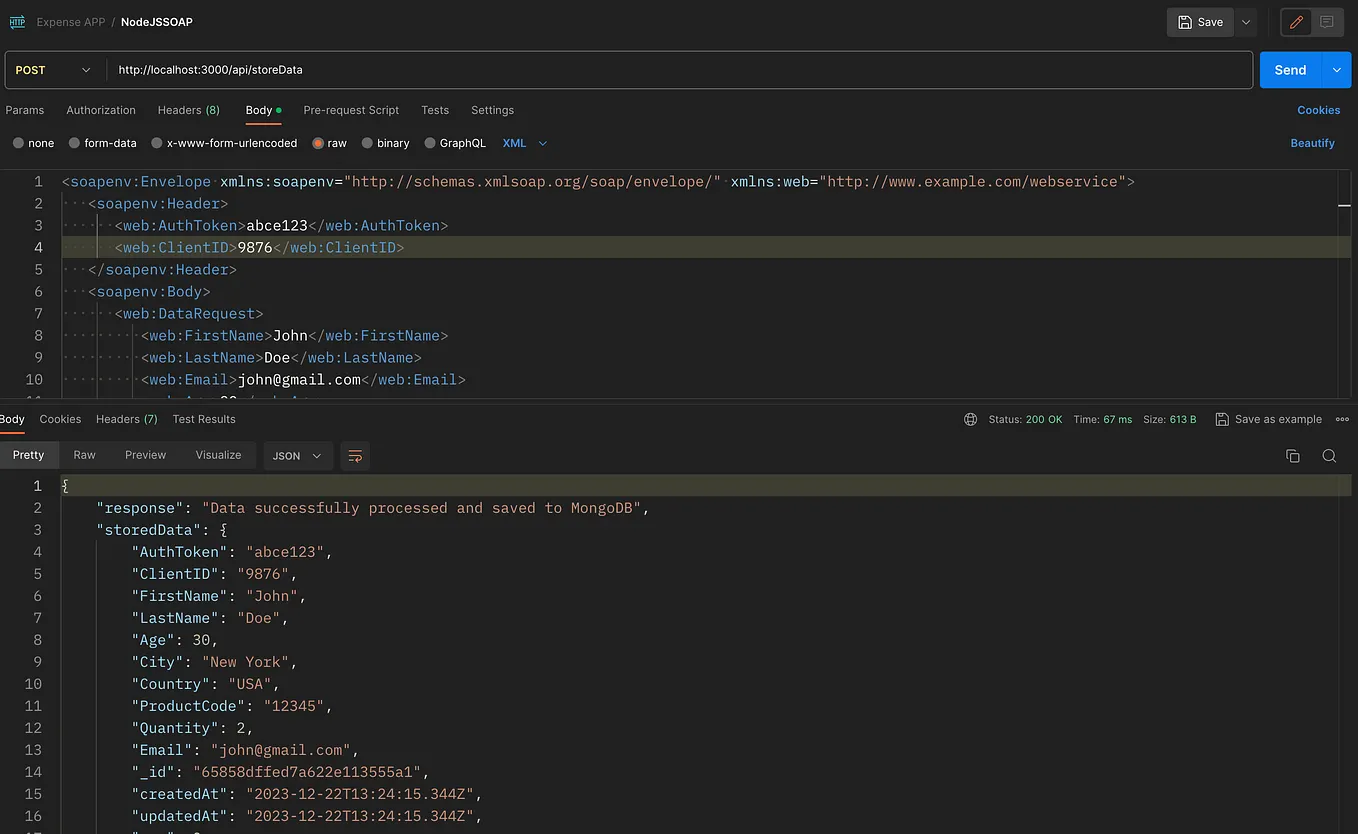Toggle line wrapping beside the JSON selector

point(355,455)
